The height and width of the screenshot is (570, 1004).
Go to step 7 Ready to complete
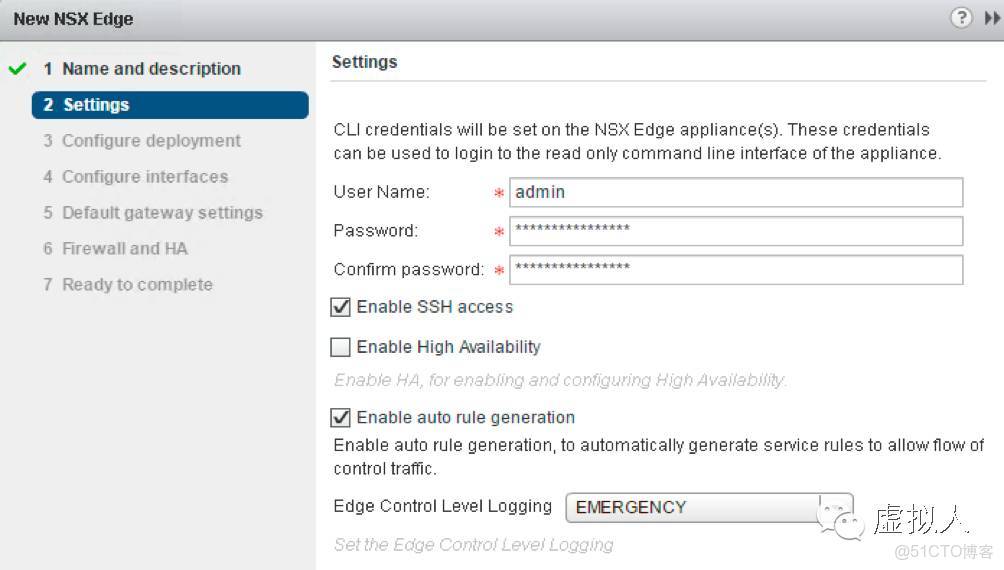[137, 285]
